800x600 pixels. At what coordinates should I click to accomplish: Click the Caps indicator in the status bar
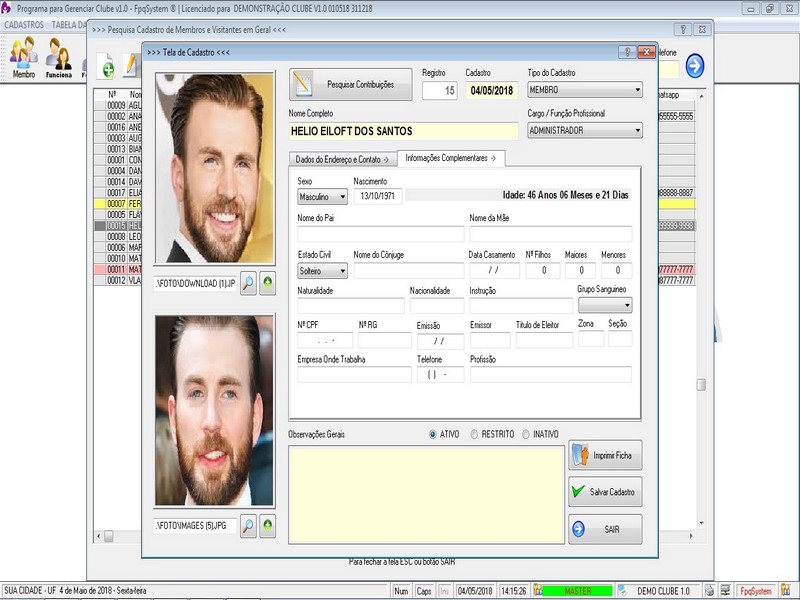tap(424, 591)
